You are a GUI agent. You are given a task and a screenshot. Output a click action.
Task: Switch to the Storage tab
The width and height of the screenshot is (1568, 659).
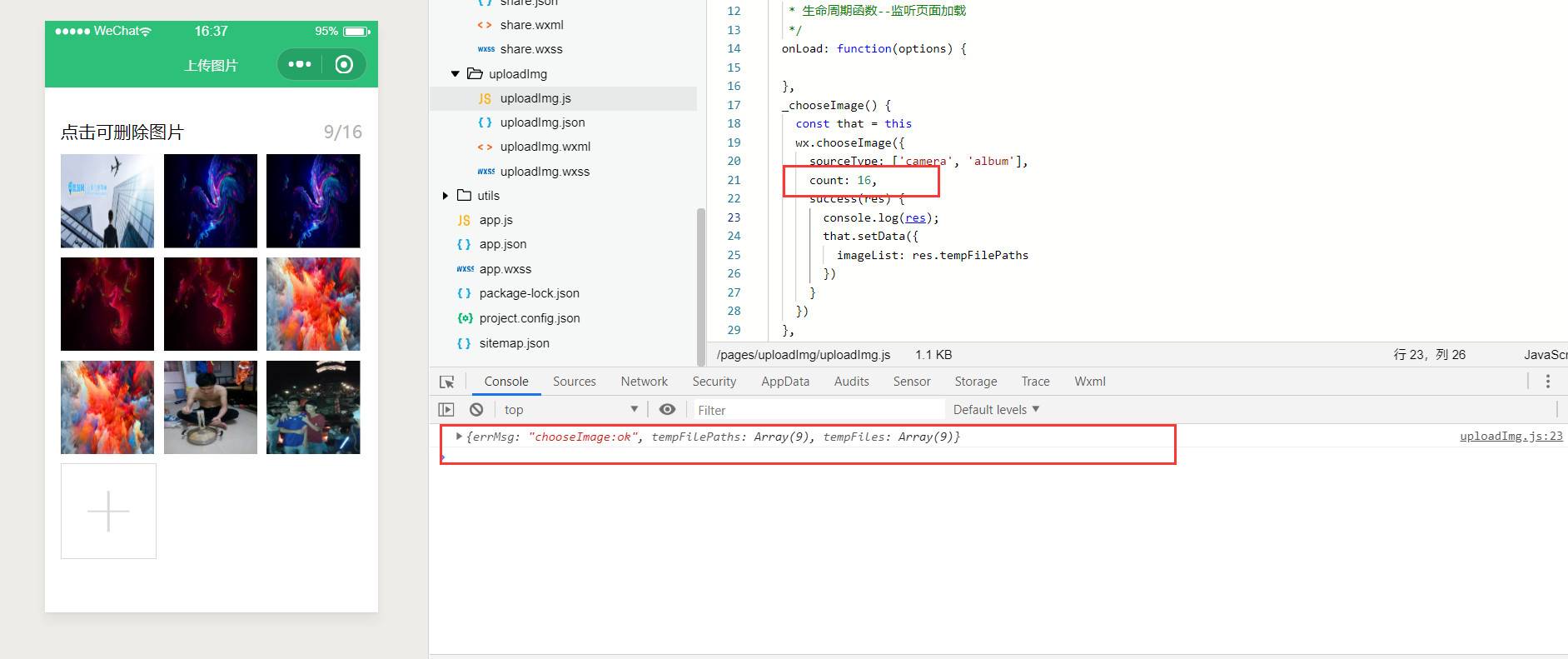pos(976,382)
